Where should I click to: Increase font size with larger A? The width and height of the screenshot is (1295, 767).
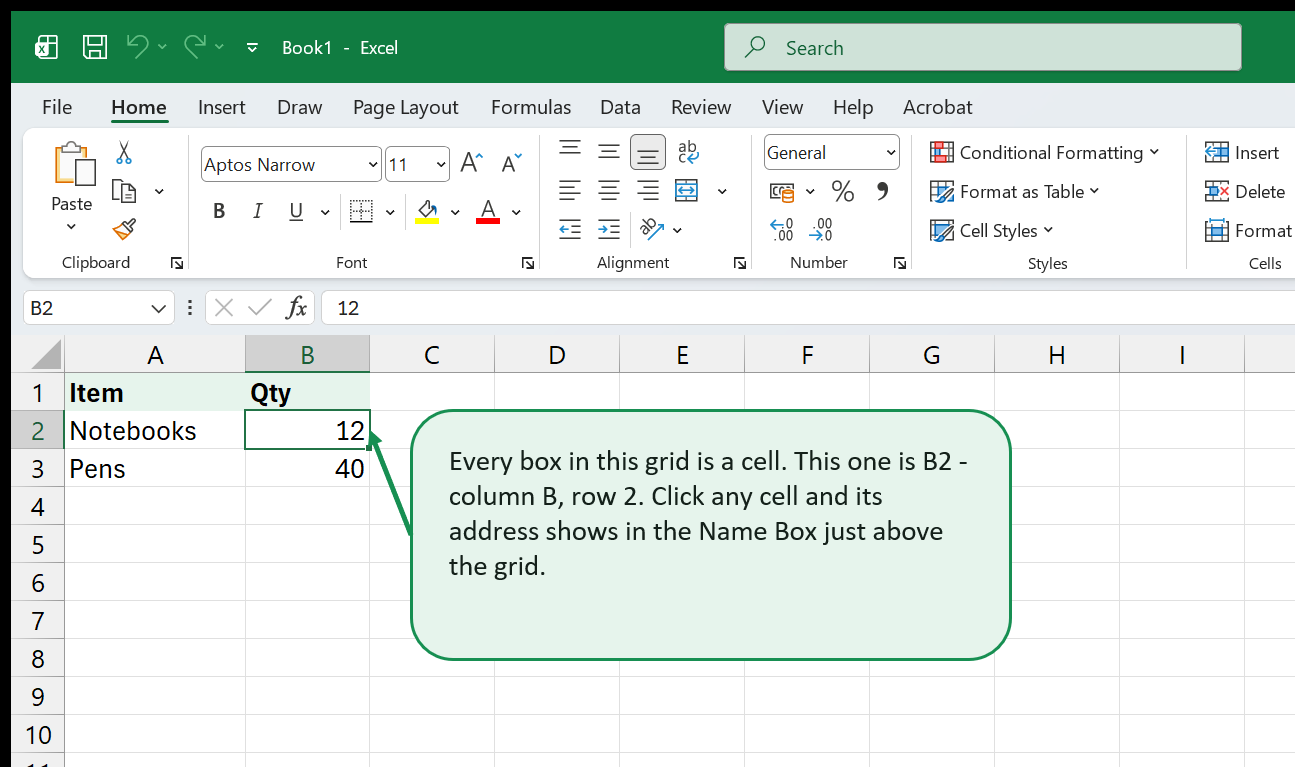[471, 163]
